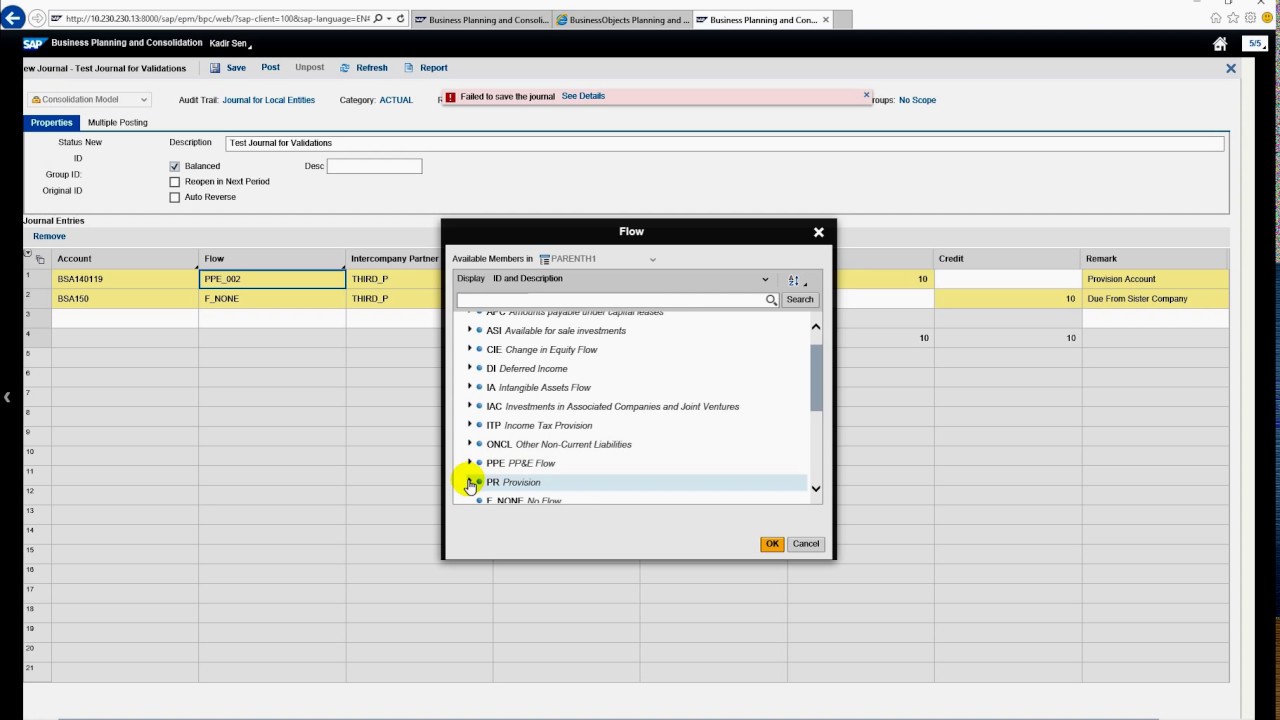Click the browser forward arrow

click(37, 18)
